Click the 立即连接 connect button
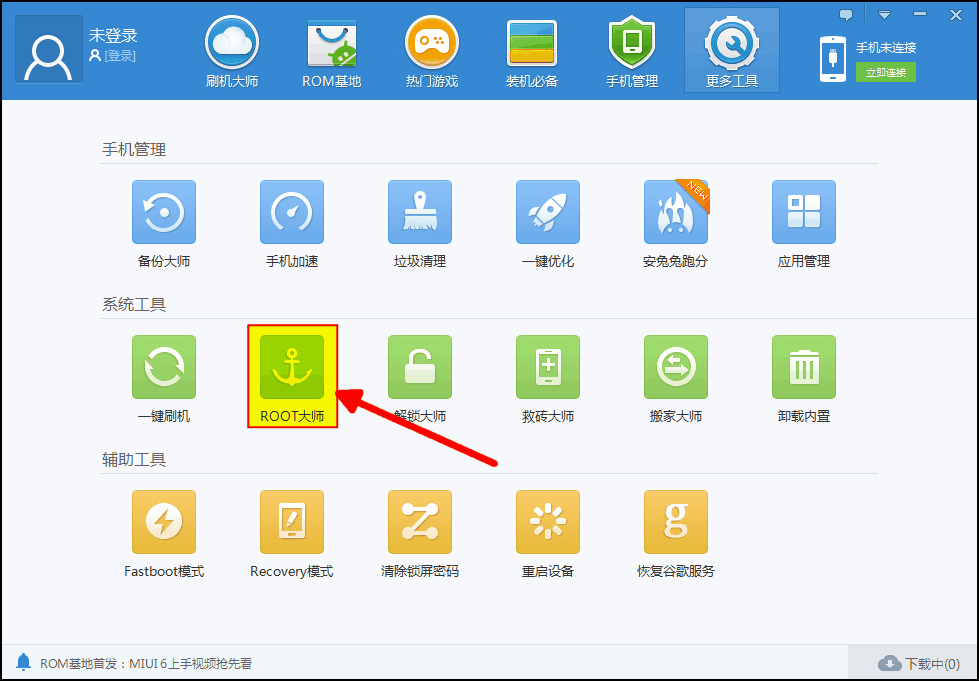This screenshot has width=979, height=681. [885, 72]
